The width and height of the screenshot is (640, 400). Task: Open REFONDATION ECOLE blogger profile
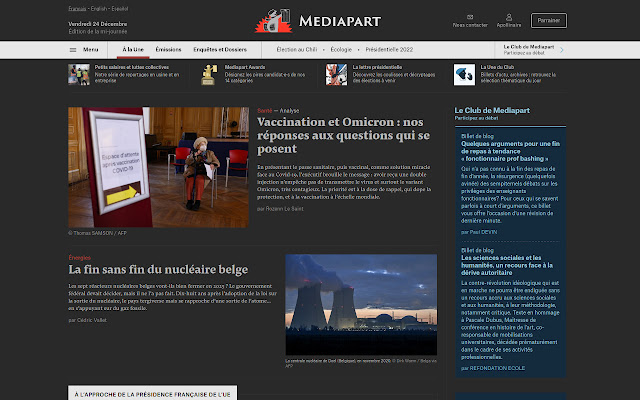[497, 368]
